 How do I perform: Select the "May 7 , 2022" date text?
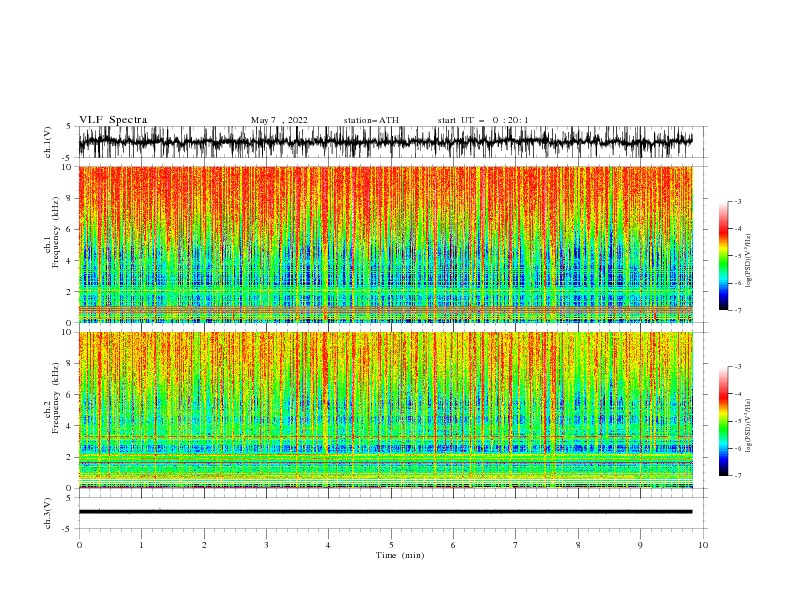pos(279,120)
